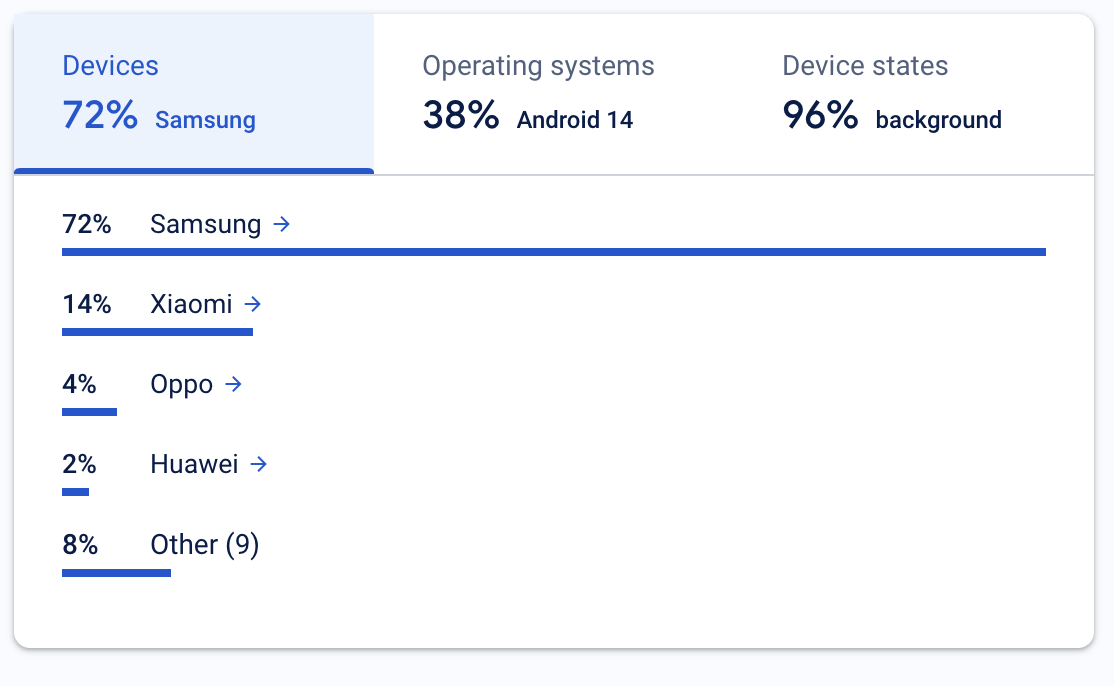Click the tiny Huawei percentage bar

[75, 492]
